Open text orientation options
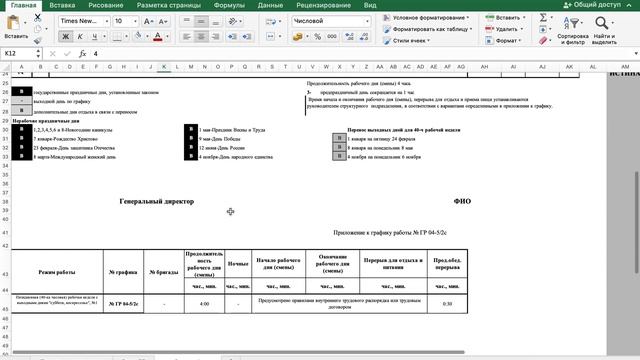Image resolution: width=640 pixels, height=360 pixels. (235, 21)
